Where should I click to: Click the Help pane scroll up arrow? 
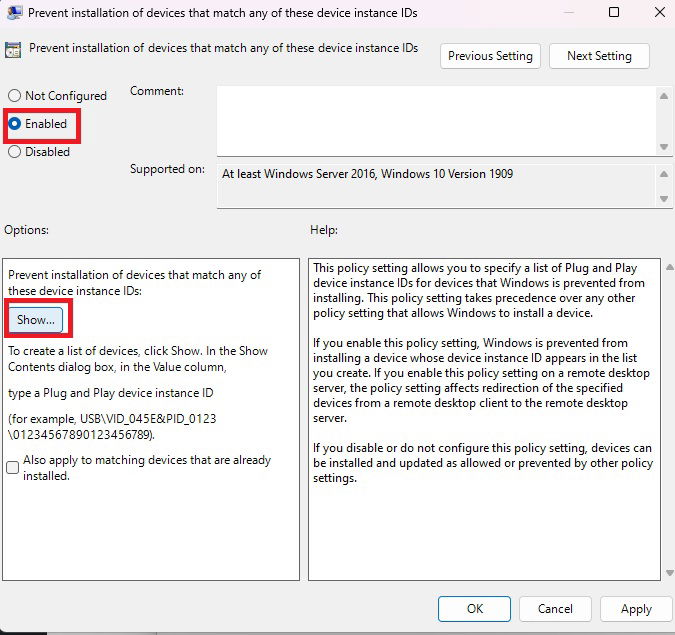click(x=670, y=267)
